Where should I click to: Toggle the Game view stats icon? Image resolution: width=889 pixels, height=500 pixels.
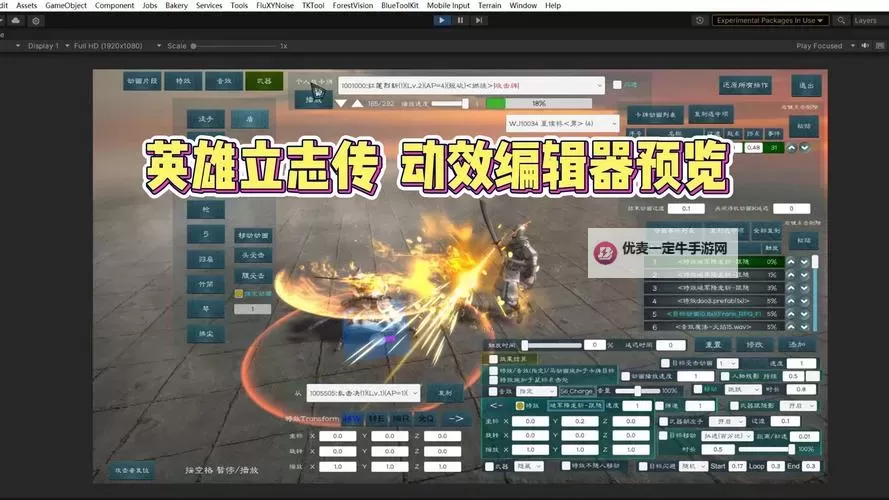[880, 45]
